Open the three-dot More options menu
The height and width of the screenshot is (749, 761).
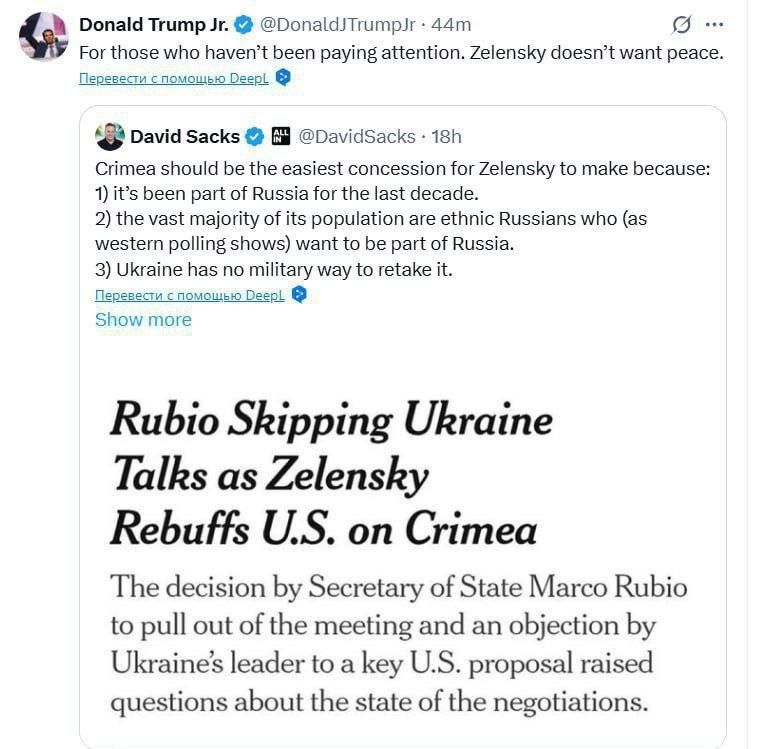pyautogui.click(x=714, y=24)
